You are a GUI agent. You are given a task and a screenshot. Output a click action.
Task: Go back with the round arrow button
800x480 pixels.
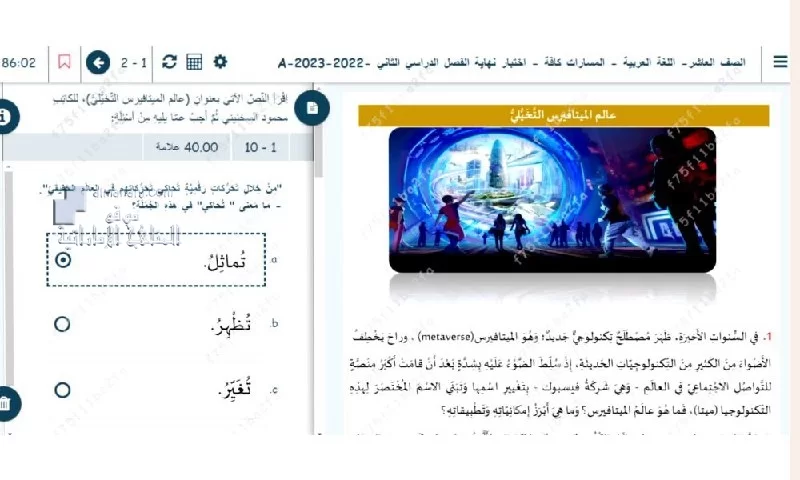click(x=98, y=63)
